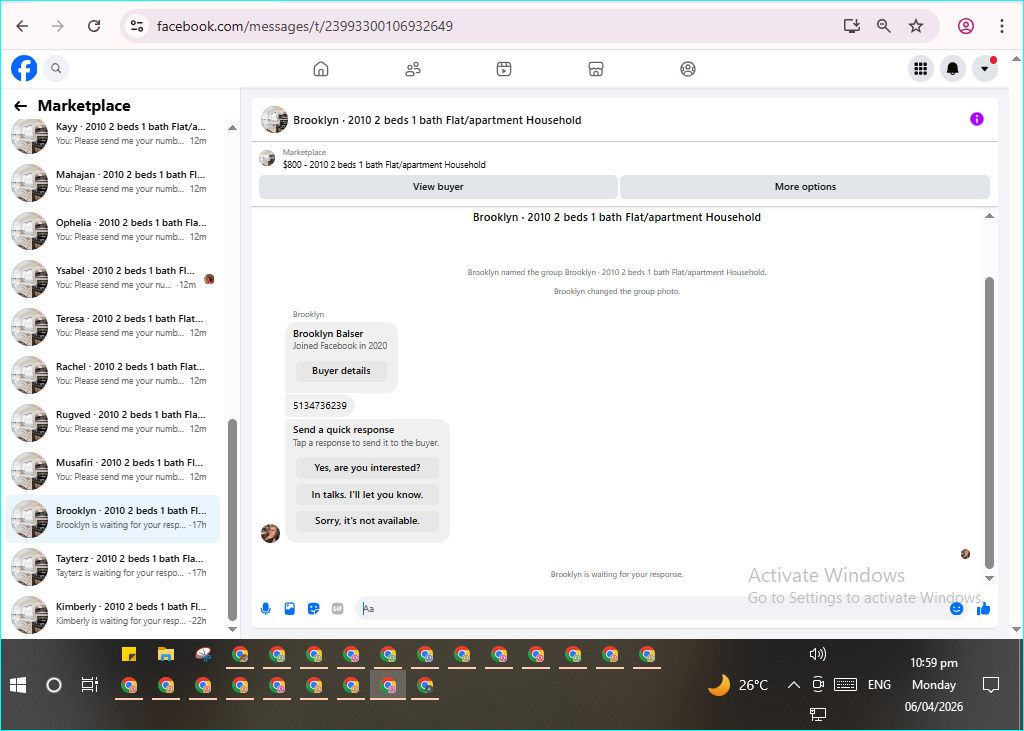Open Chrome three-dot menu

[x=1002, y=26]
